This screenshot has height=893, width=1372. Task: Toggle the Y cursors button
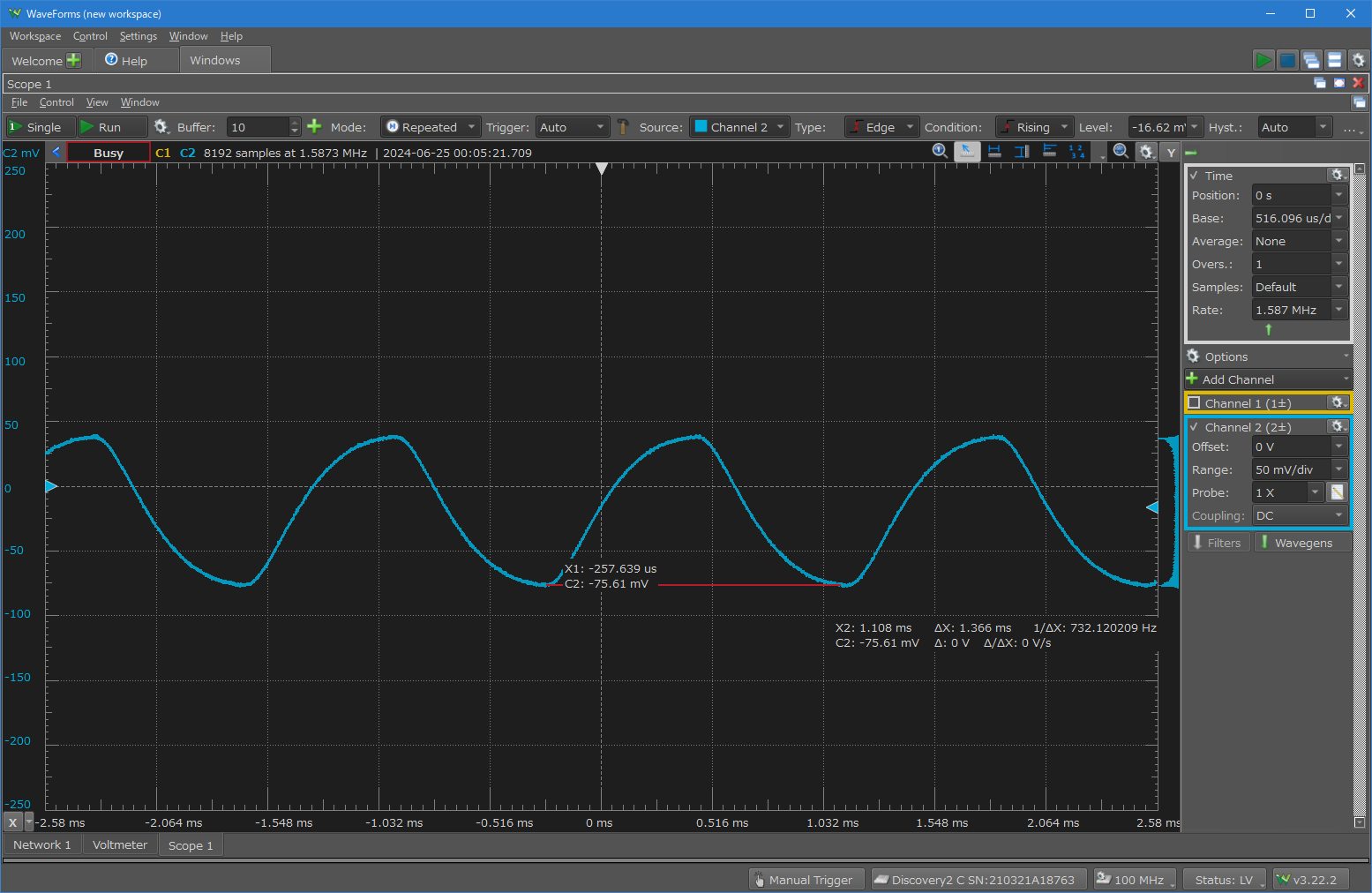tap(1171, 152)
